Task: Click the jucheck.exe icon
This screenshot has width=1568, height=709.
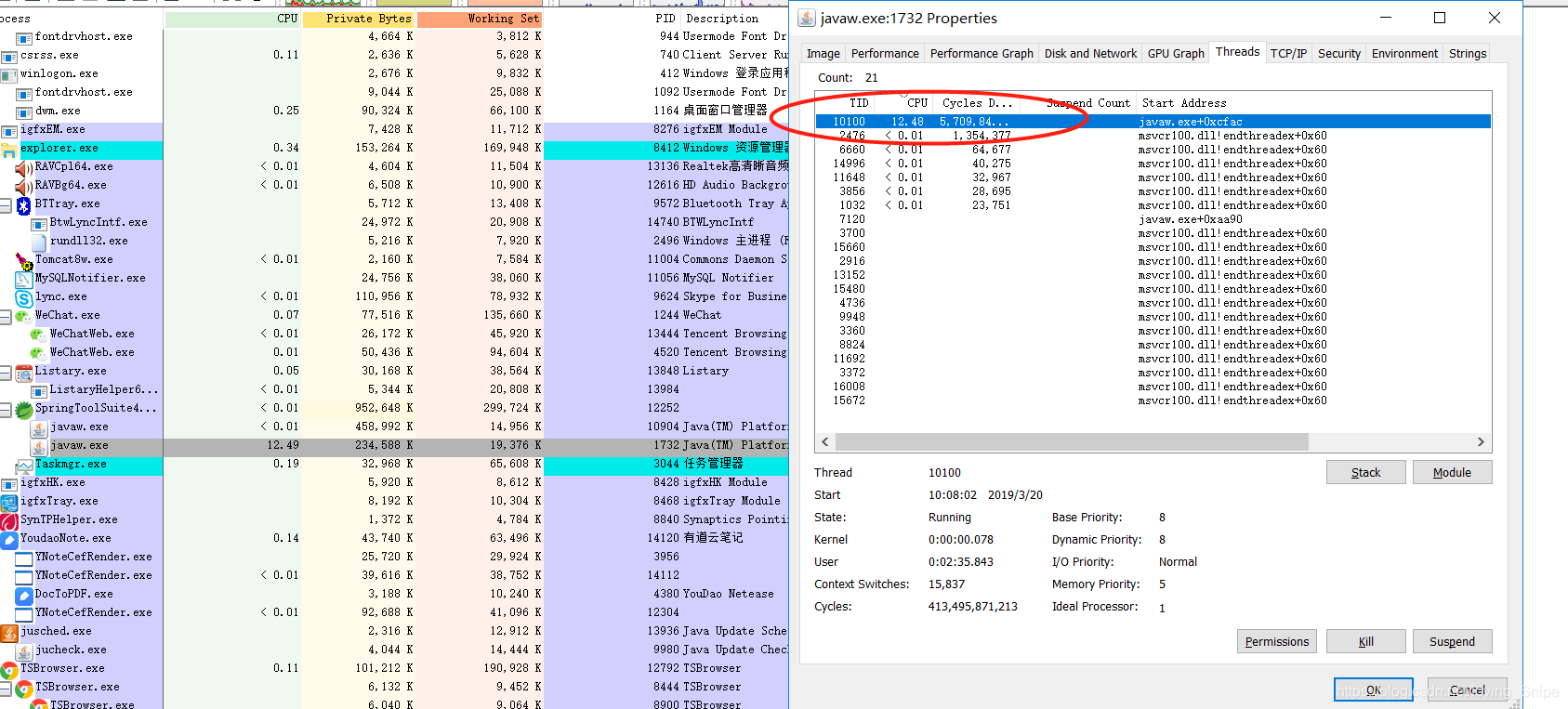Action: pyautogui.click(x=24, y=650)
